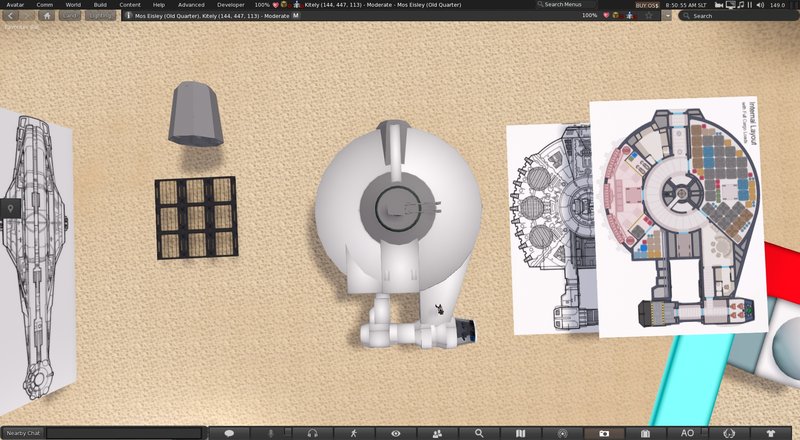
Task: Open the eye camera controls button
Action: [x=395, y=433]
